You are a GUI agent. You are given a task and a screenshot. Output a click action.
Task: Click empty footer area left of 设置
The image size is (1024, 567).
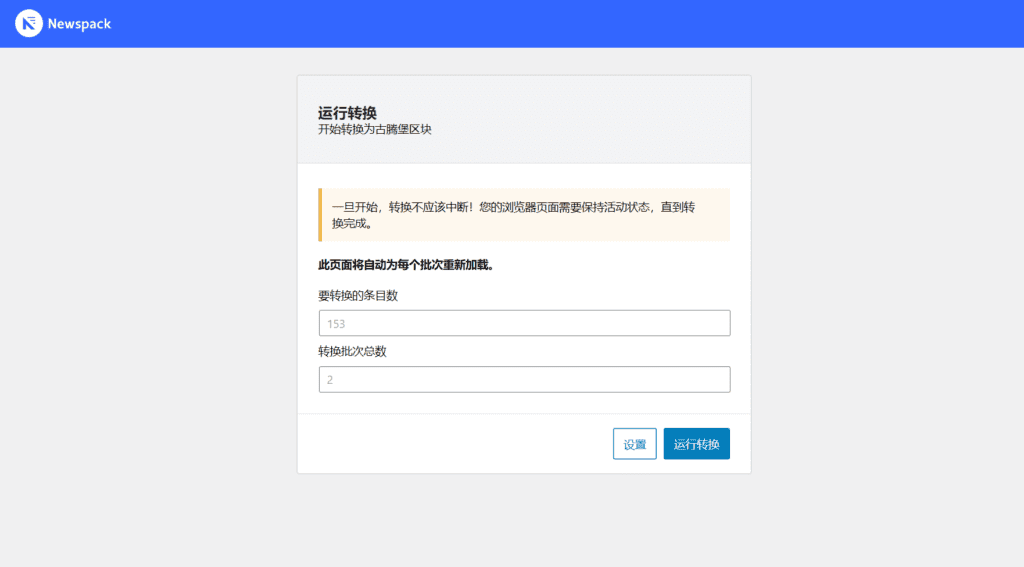click(450, 444)
